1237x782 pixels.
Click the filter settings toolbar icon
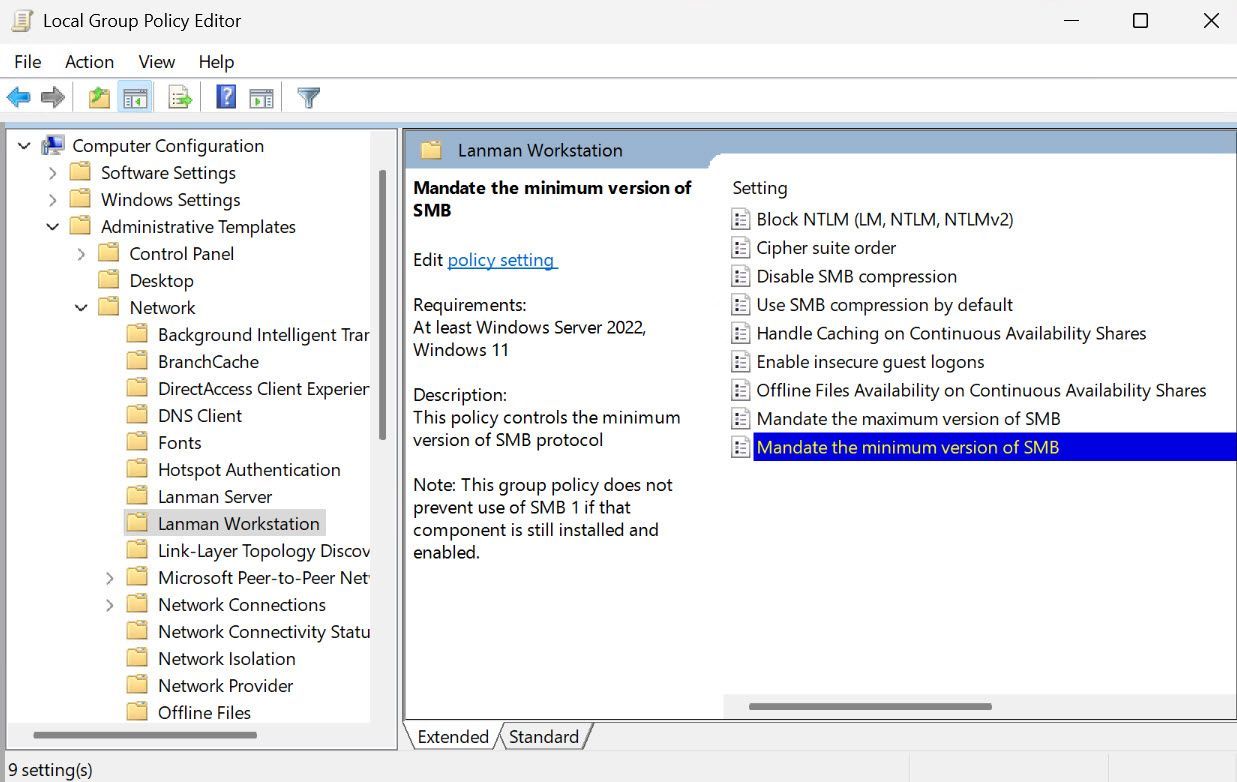click(307, 96)
